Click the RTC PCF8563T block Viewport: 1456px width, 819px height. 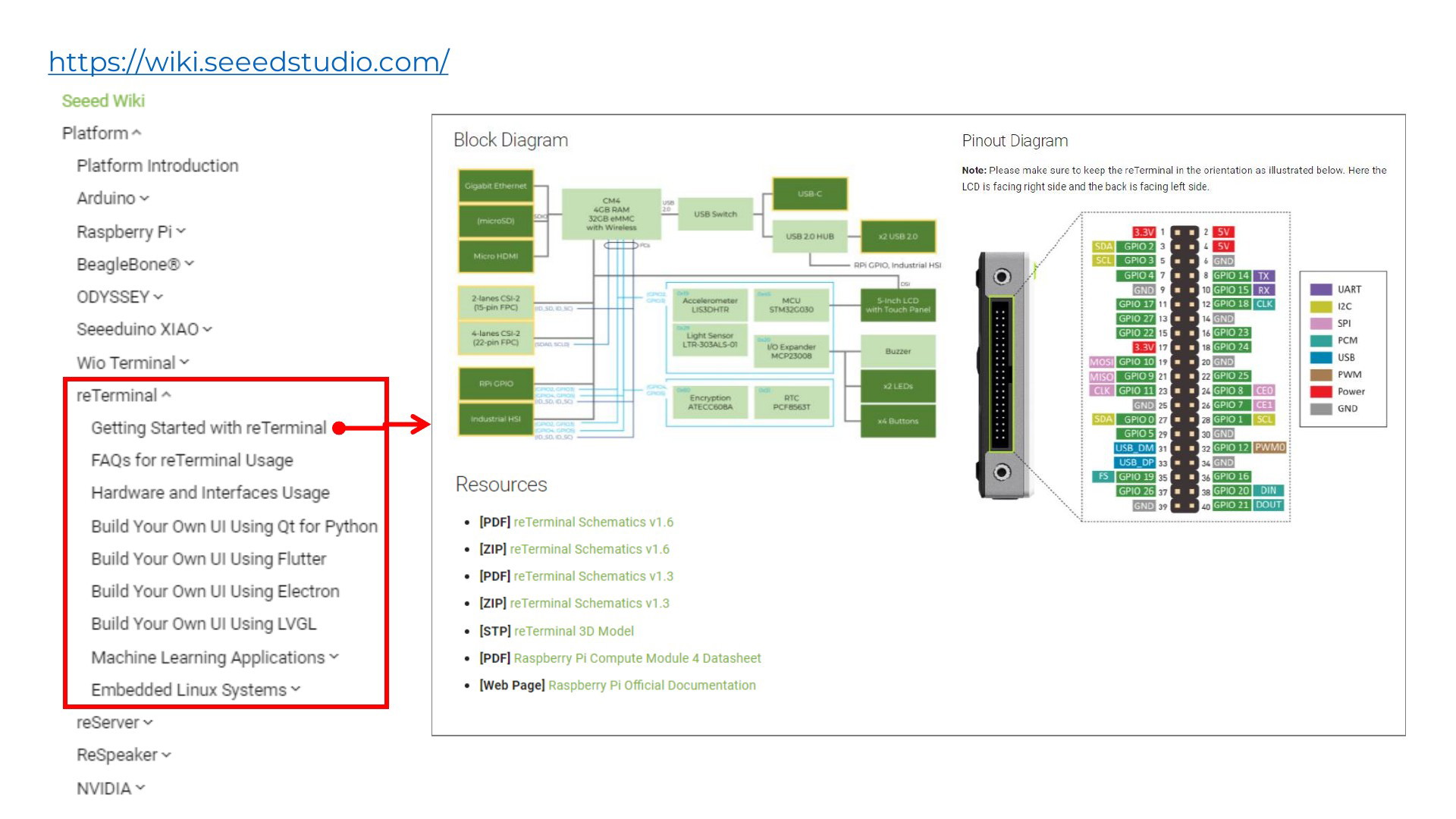click(791, 402)
